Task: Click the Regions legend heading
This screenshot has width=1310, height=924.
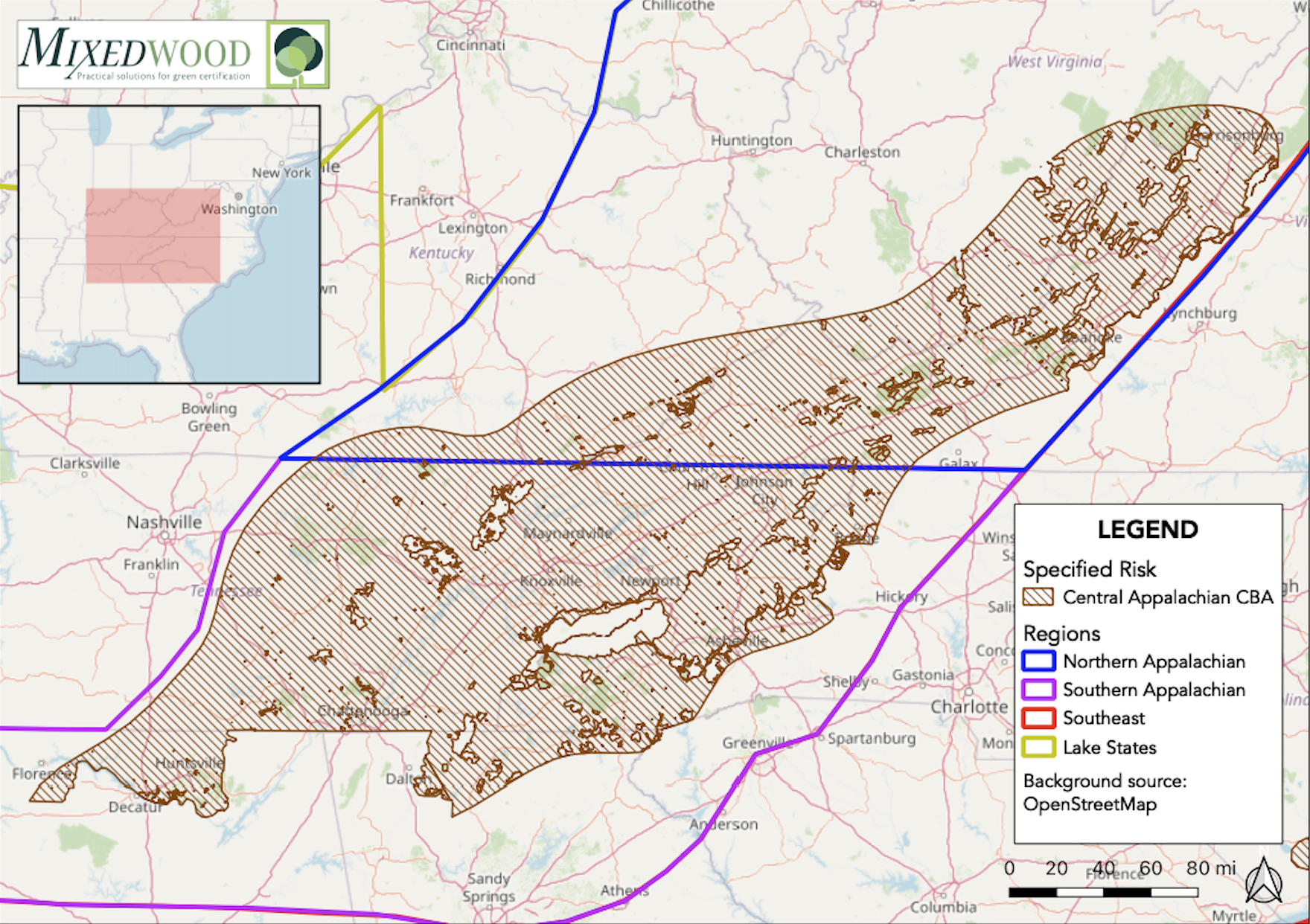Action: pos(1061,634)
